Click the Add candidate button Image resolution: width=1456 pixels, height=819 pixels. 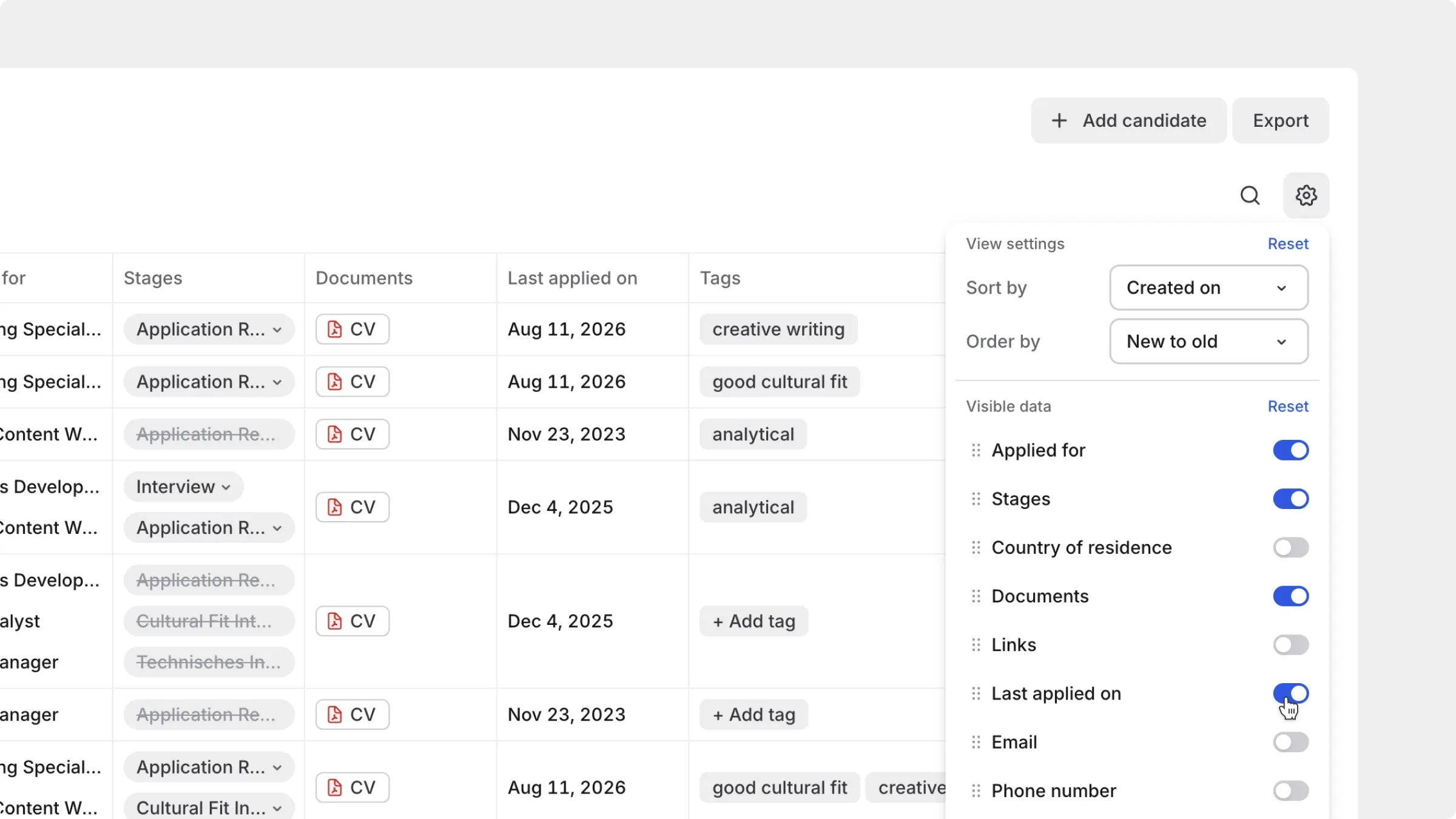coord(1128,120)
